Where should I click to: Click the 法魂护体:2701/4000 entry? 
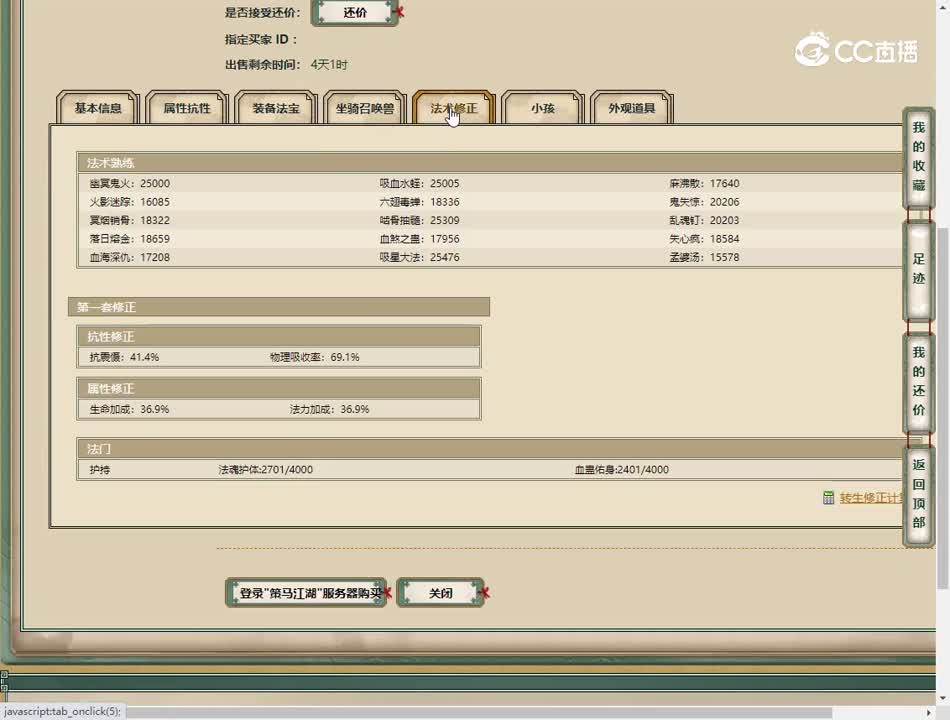(x=265, y=470)
